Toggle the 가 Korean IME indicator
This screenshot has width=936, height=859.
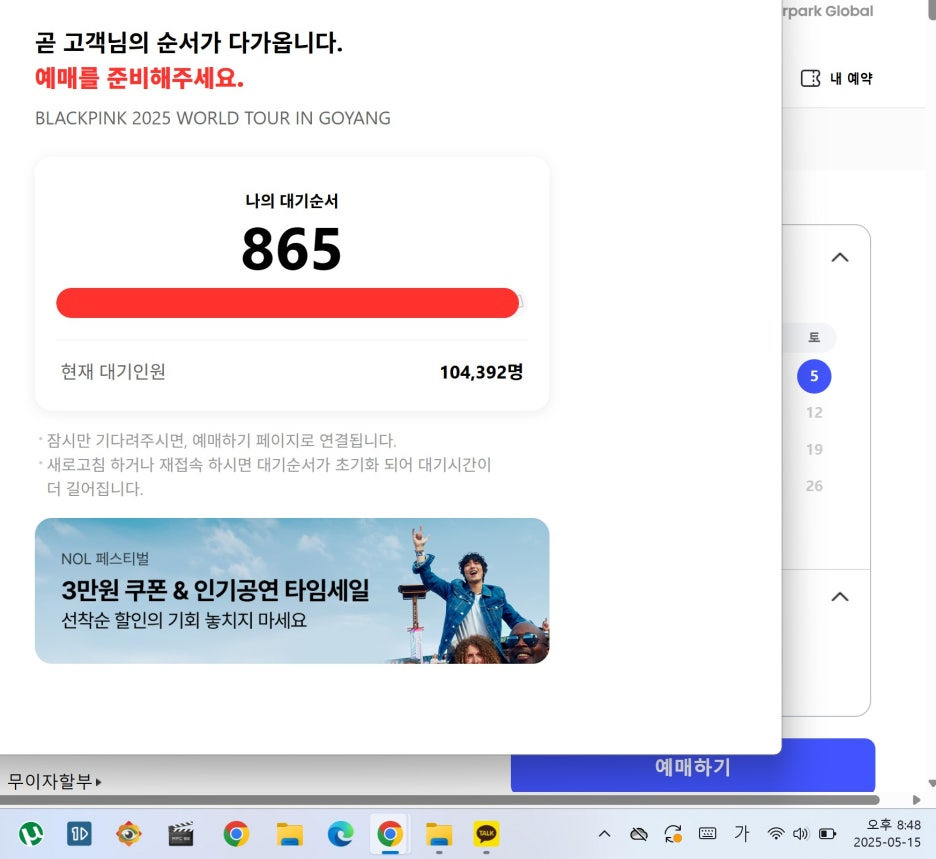pyautogui.click(x=741, y=833)
